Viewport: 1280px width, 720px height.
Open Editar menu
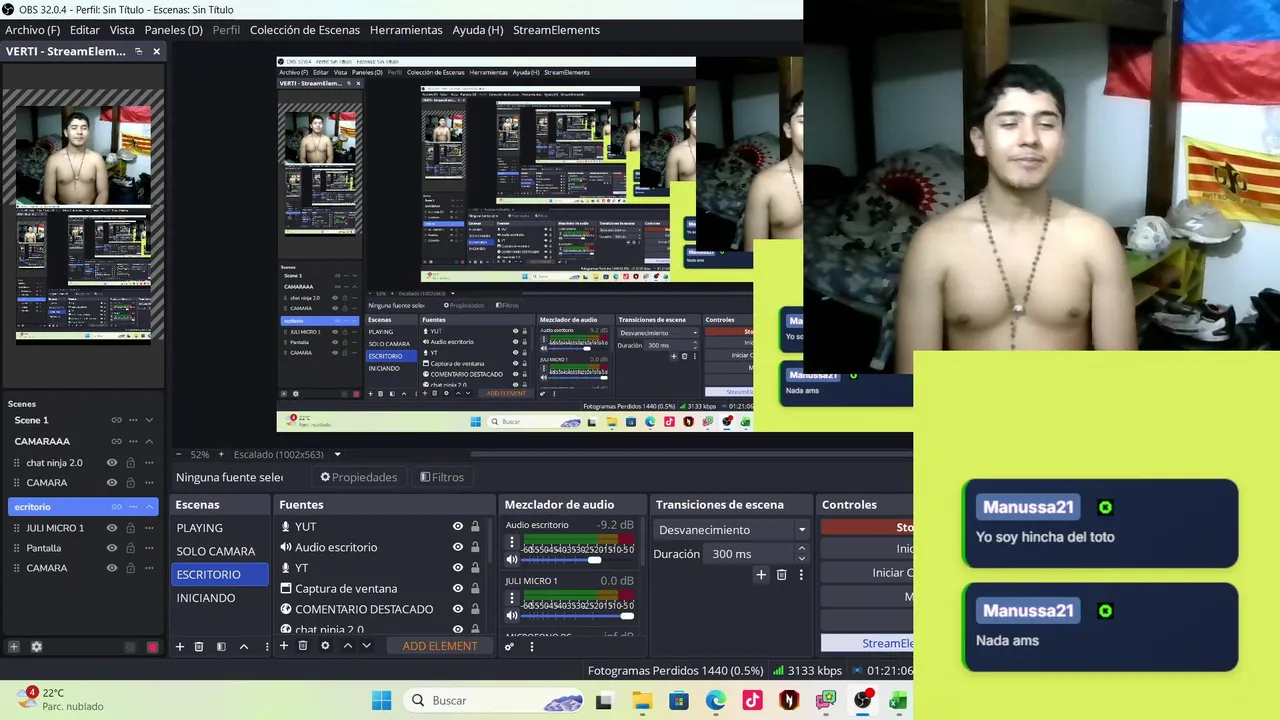[85, 30]
